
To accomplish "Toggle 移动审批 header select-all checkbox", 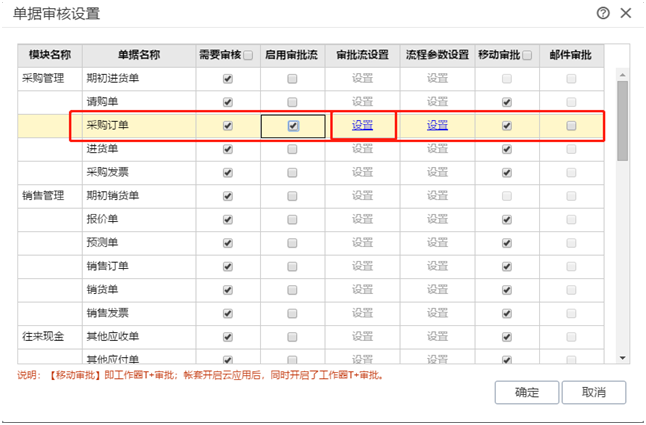I will click(527, 55).
